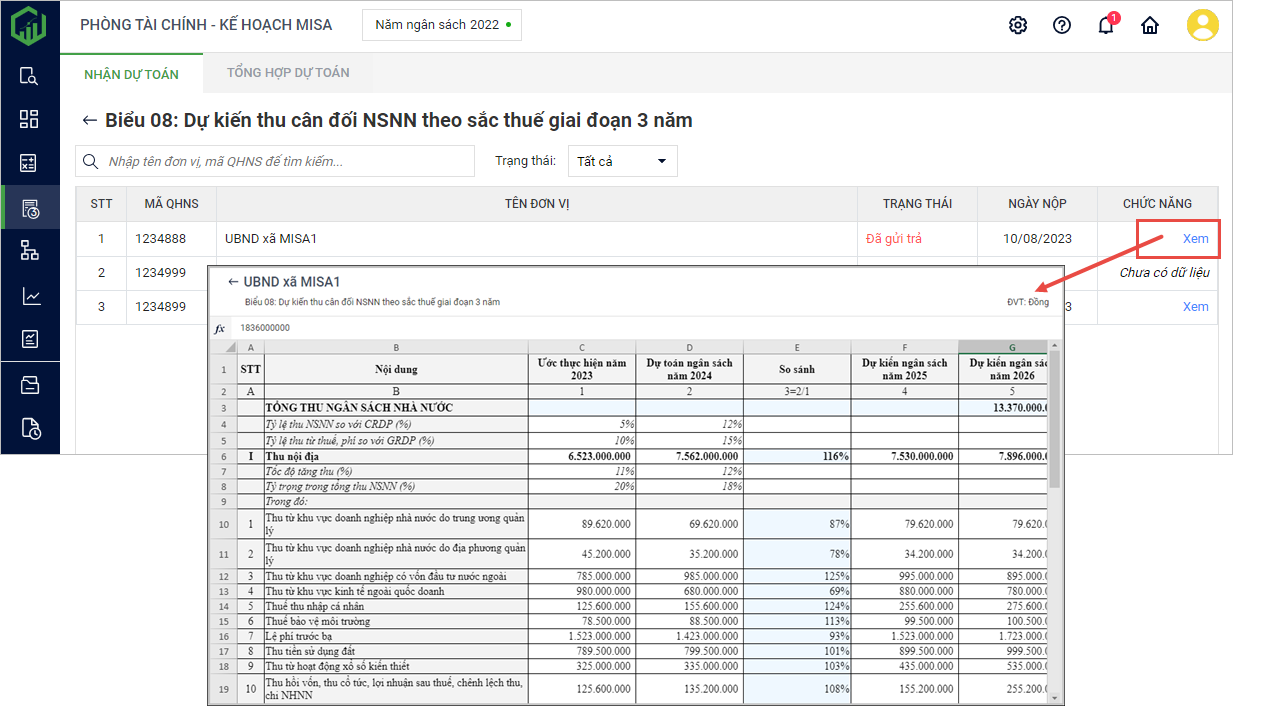Open the settings gear icon
The width and height of the screenshot is (1268, 709).
click(x=1018, y=26)
